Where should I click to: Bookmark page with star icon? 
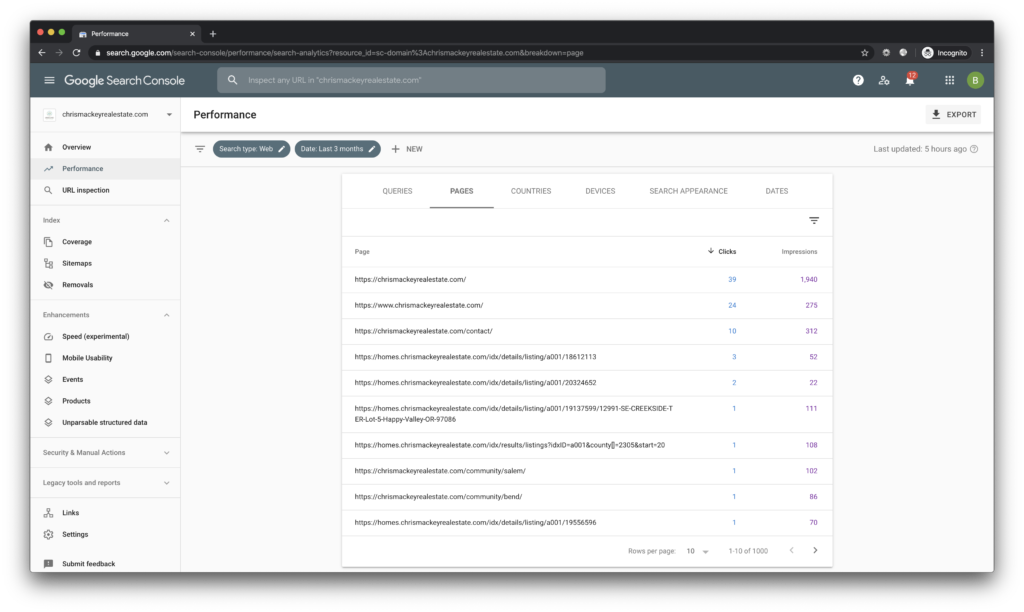[865, 53]
